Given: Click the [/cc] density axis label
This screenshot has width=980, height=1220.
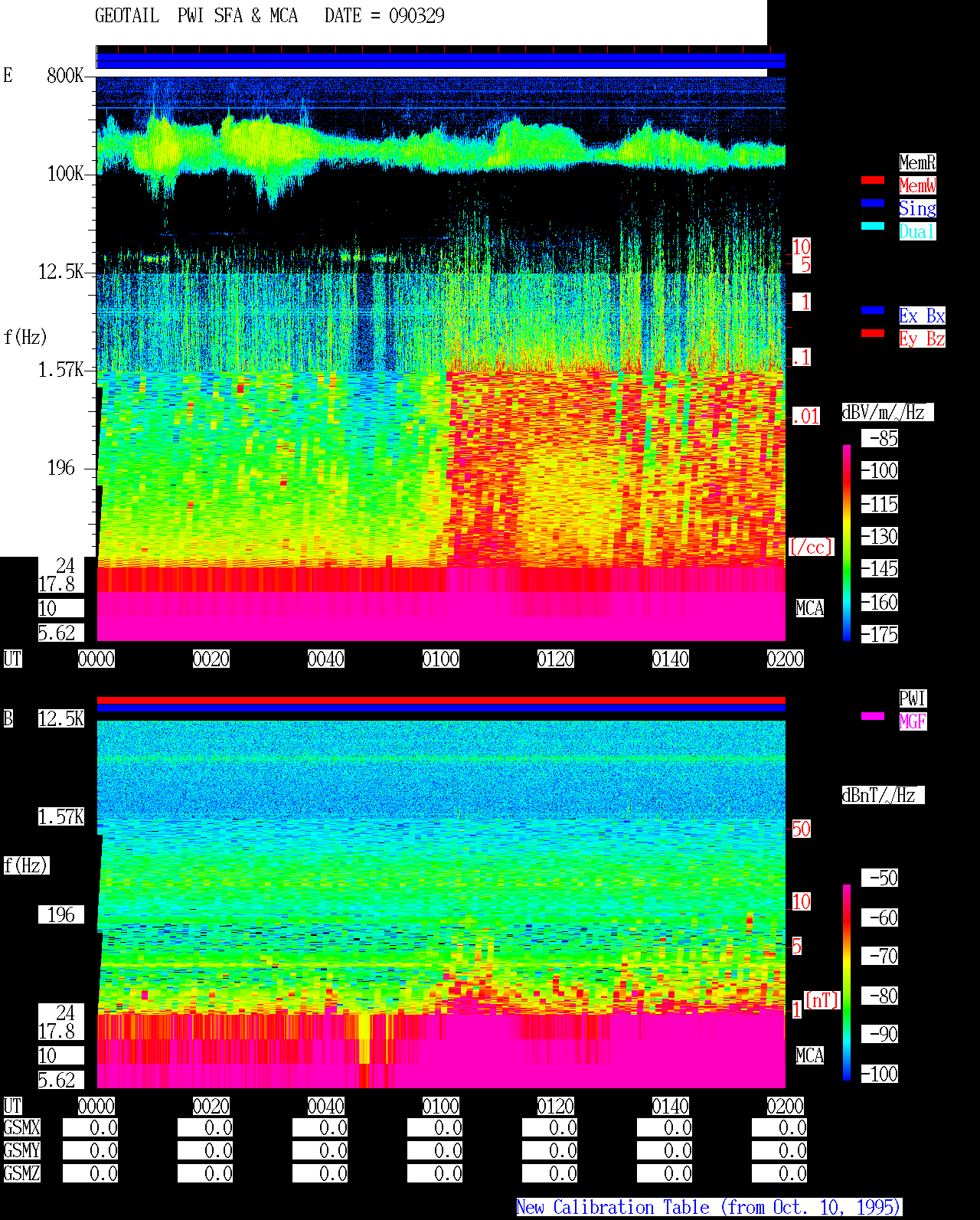Looking at the screenshot, I should tap(811, 548).
